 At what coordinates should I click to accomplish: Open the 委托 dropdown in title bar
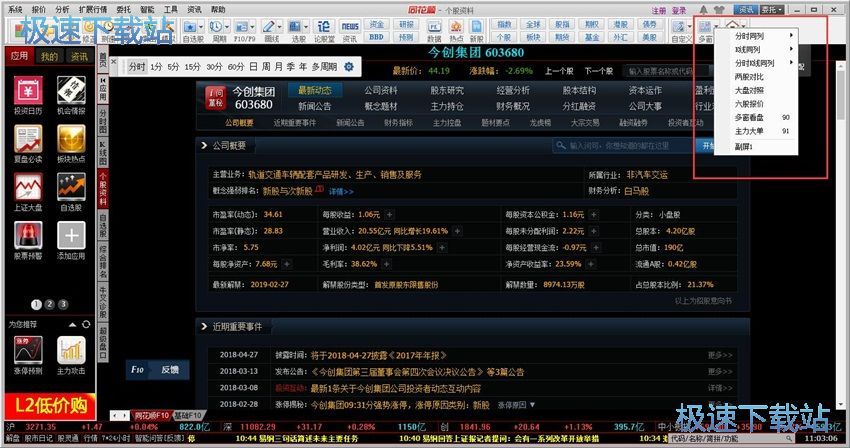pyautogui.click(x=771, y=10)
